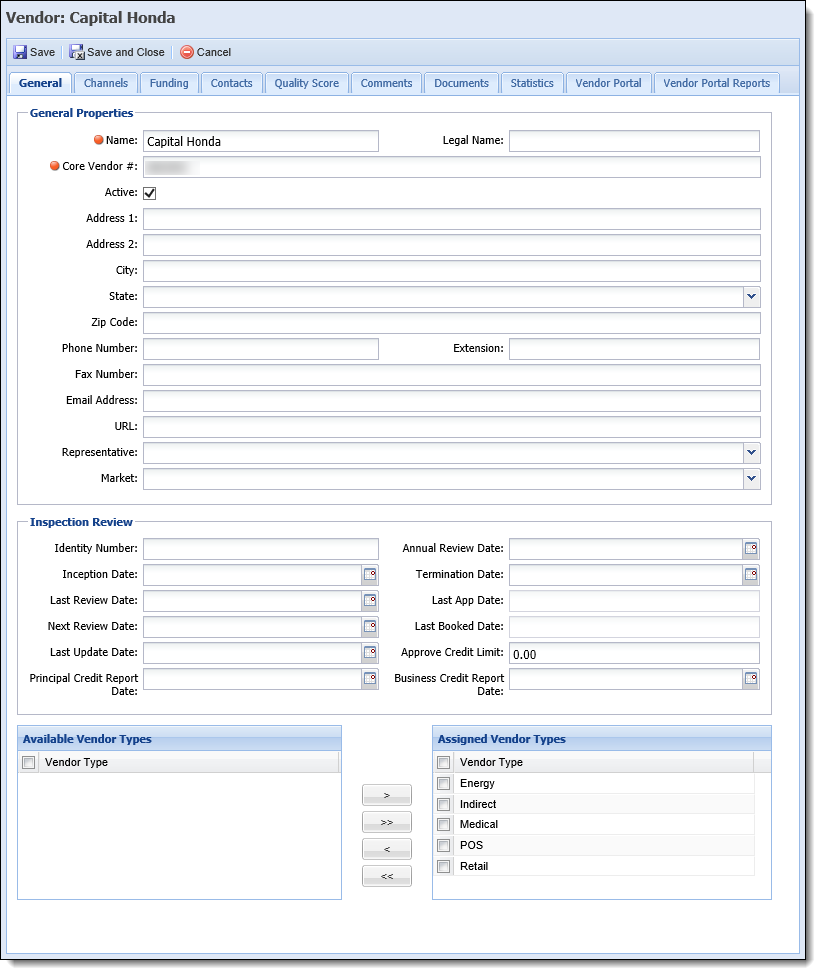Click the Zip Code input field

tap(452, 323)
